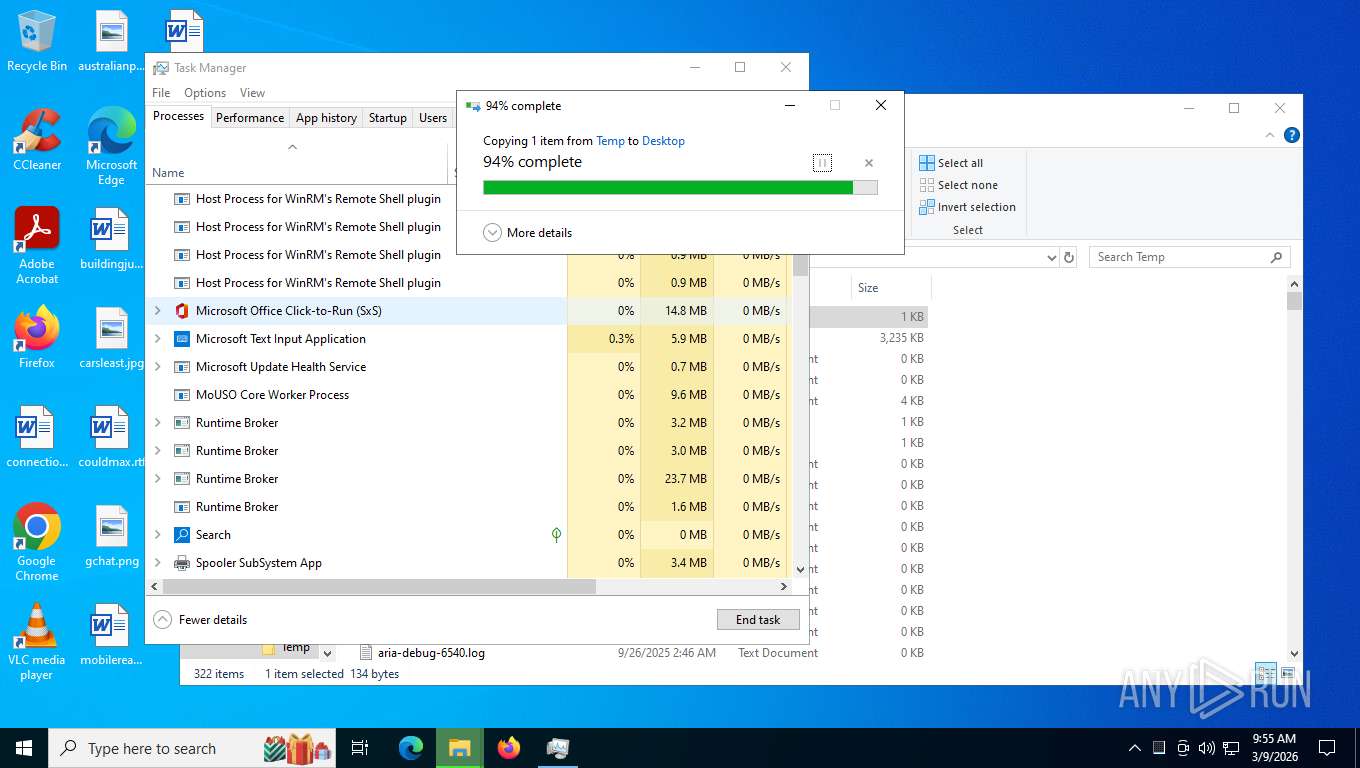
Task: Select the connectio... Word document on desktop
Action: click(37, 437)
